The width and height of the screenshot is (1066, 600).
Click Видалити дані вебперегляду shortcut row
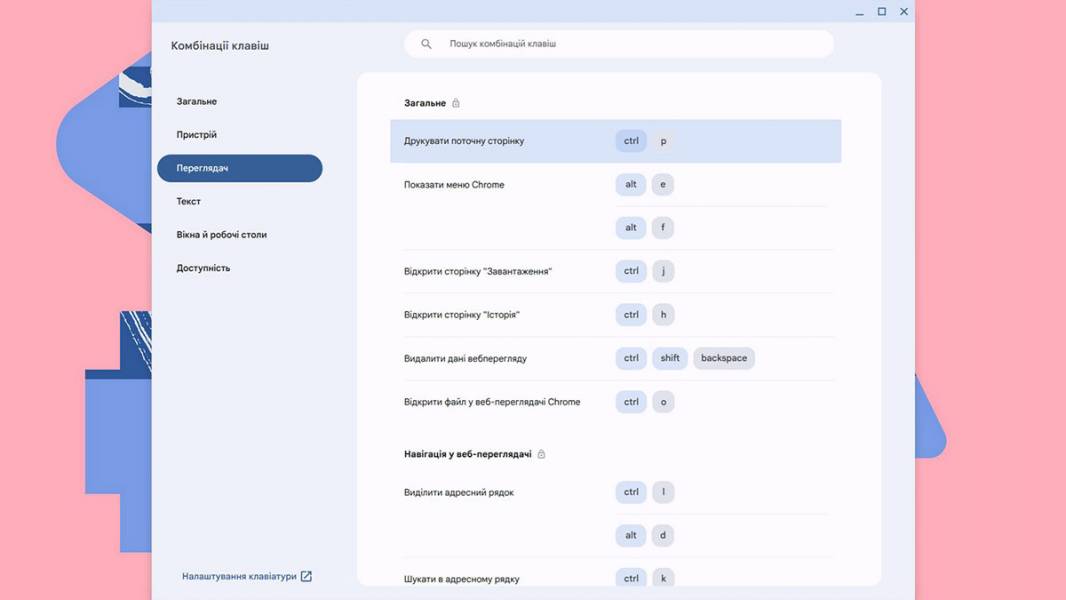point(615,358)
